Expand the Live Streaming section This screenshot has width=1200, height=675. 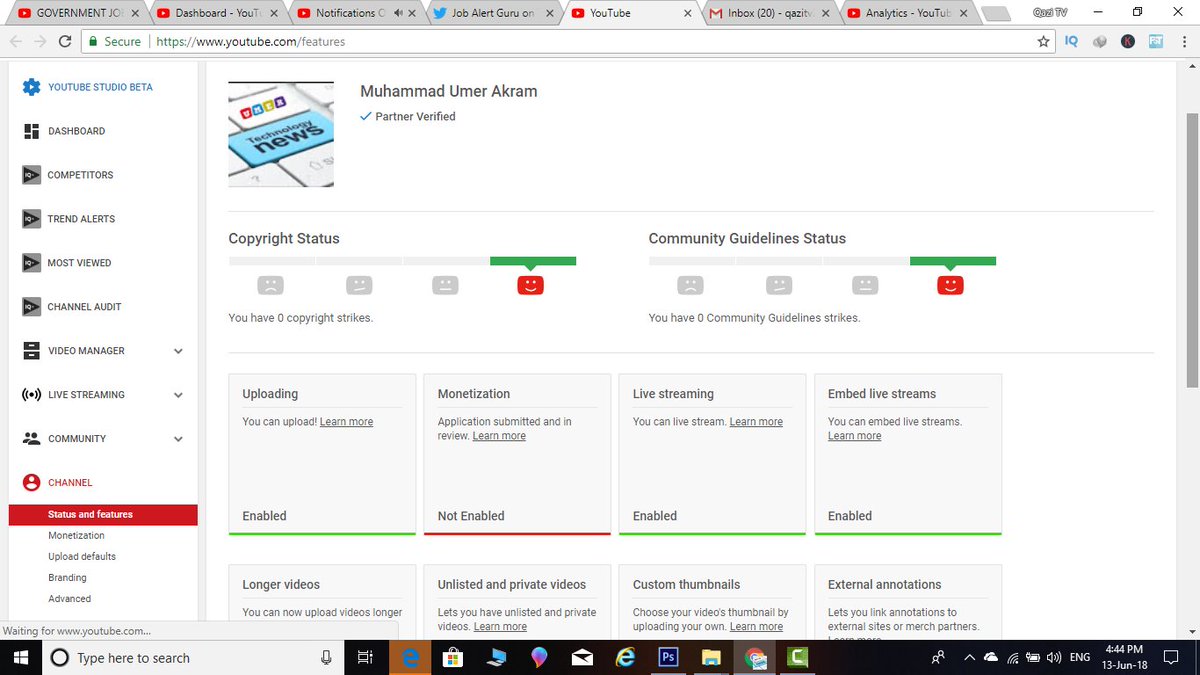coord(178,395)
